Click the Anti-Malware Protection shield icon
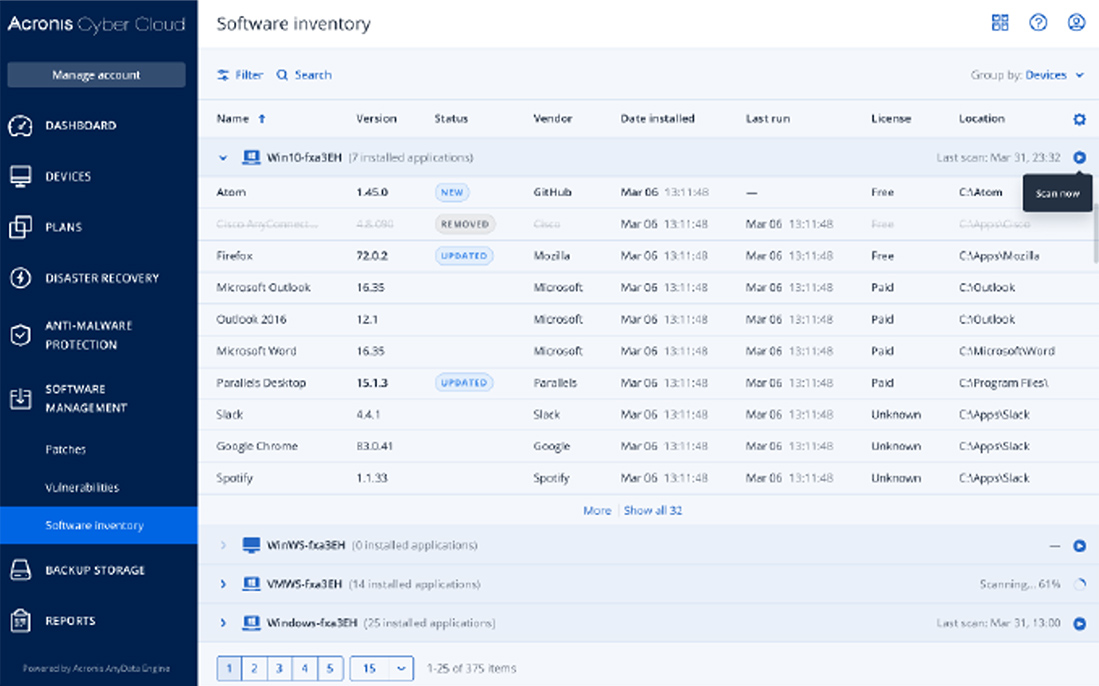 point(20,335)
